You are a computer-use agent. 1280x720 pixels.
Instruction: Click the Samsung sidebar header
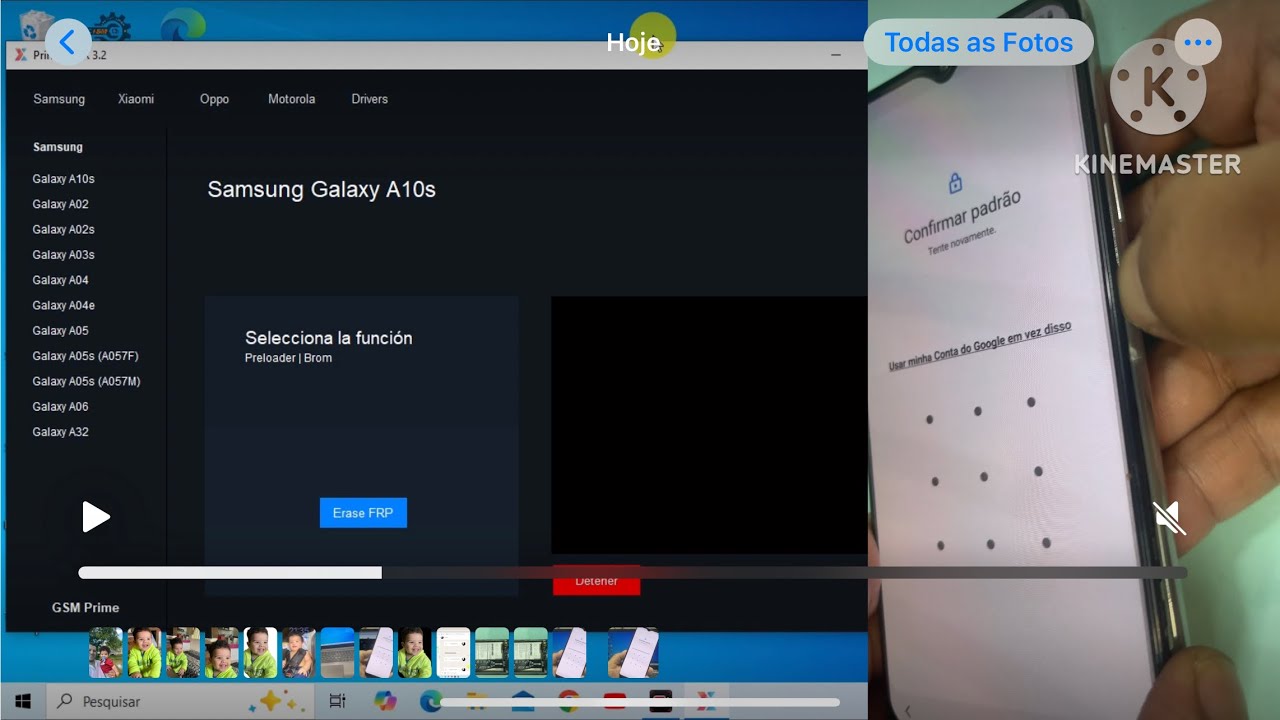tap(58, 147)
